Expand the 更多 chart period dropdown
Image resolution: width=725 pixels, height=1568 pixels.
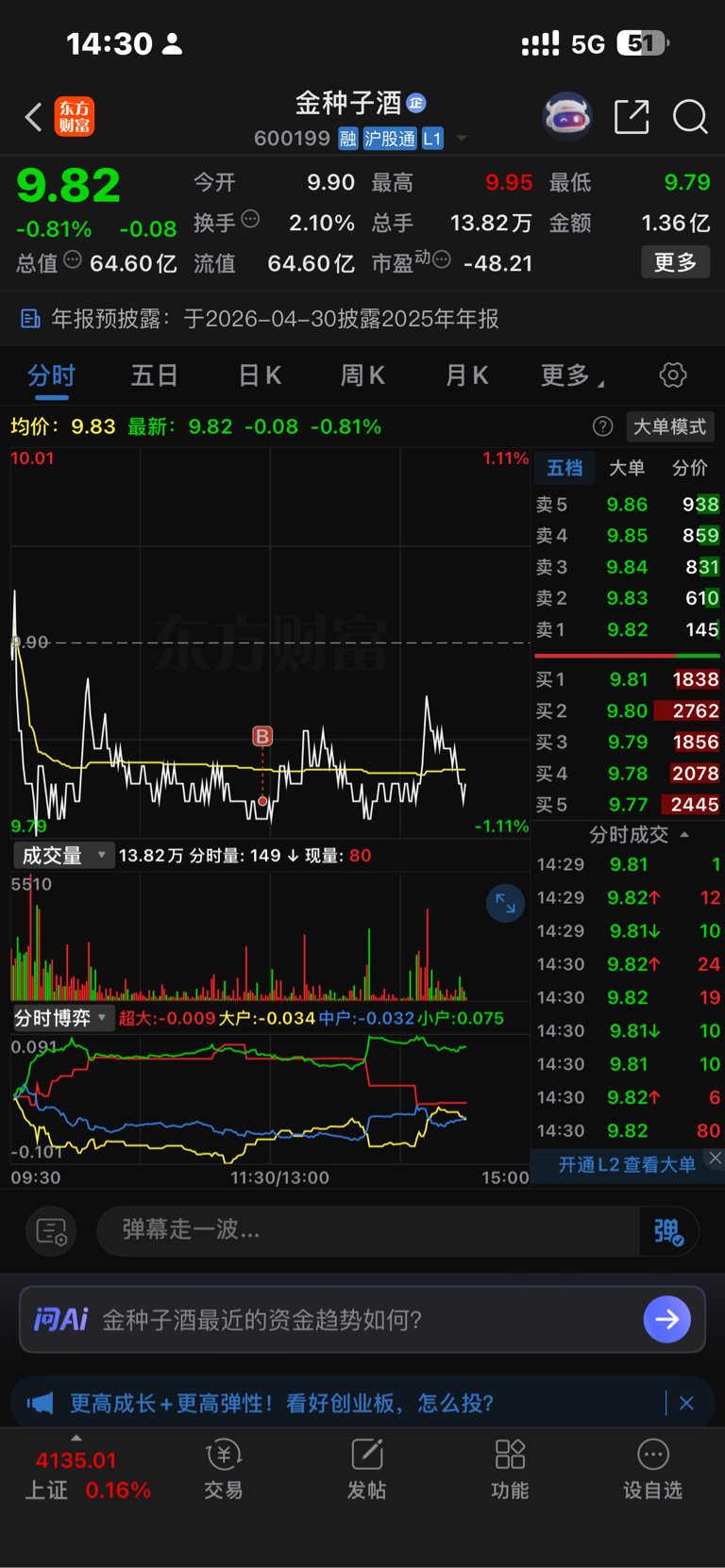point(572,375)
